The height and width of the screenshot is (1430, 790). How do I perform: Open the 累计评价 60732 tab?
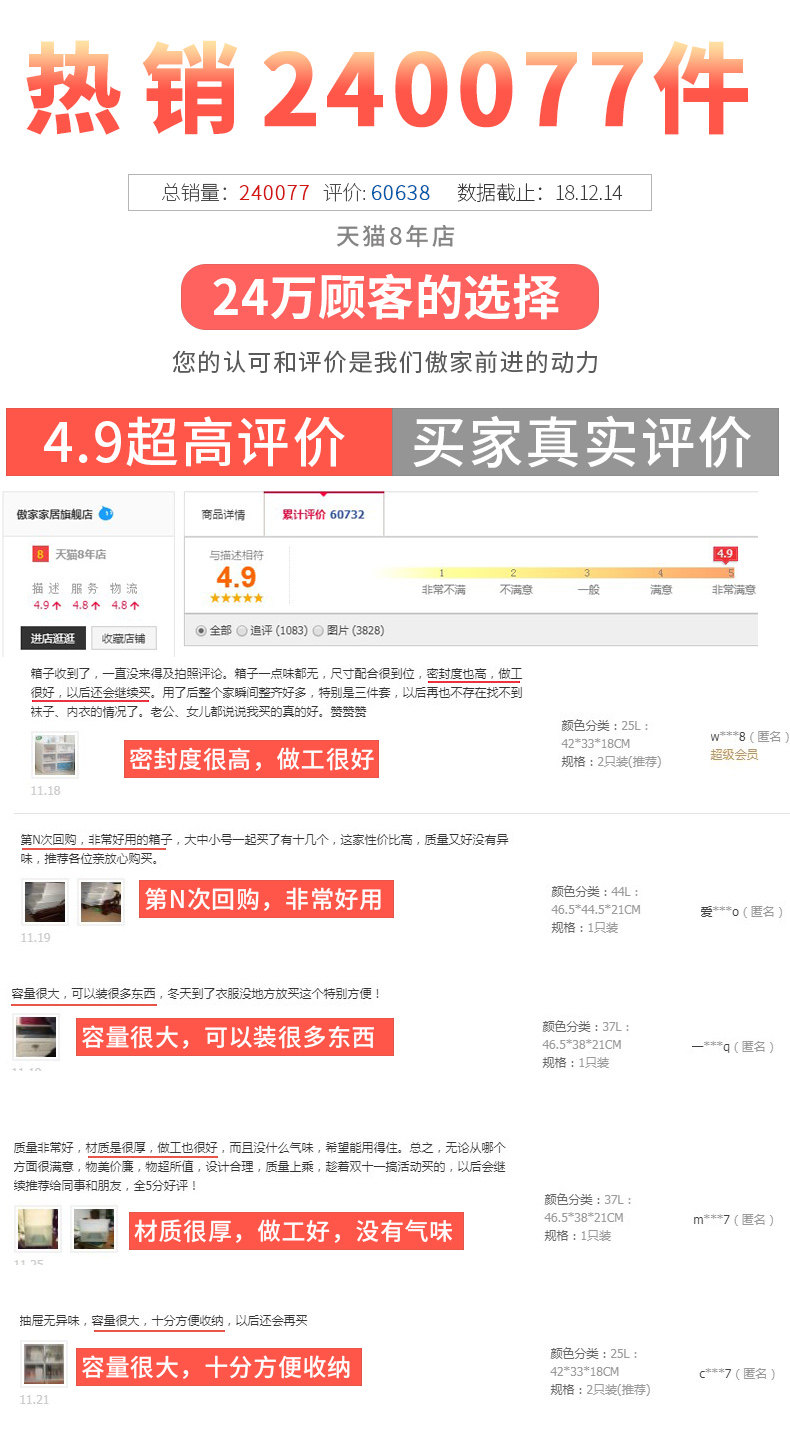point(323,515)
